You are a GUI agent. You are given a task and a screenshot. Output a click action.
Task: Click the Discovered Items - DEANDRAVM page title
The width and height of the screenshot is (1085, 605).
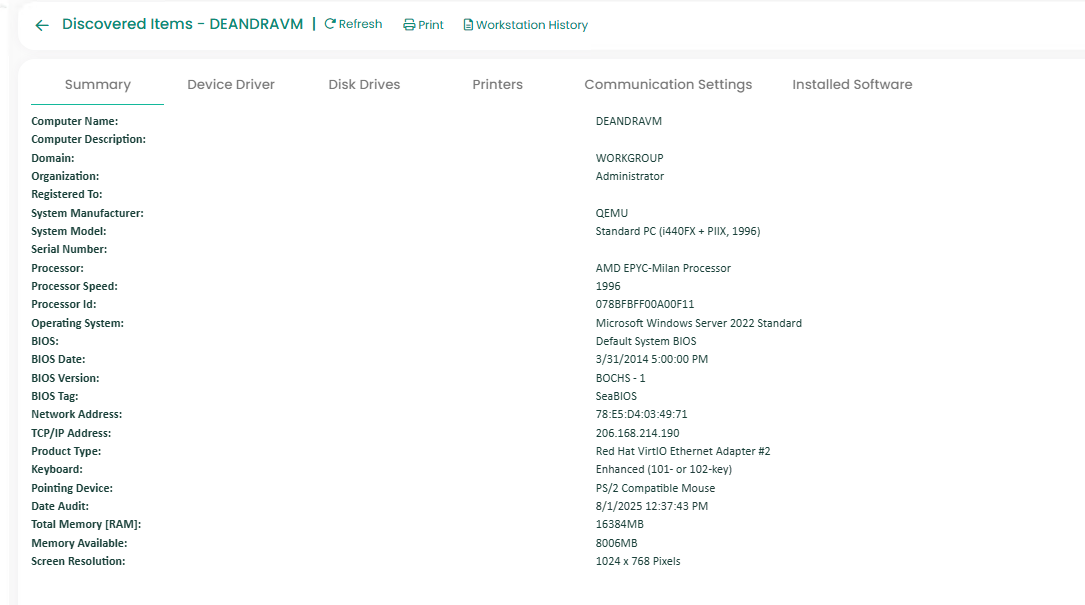tap(182, 24)
